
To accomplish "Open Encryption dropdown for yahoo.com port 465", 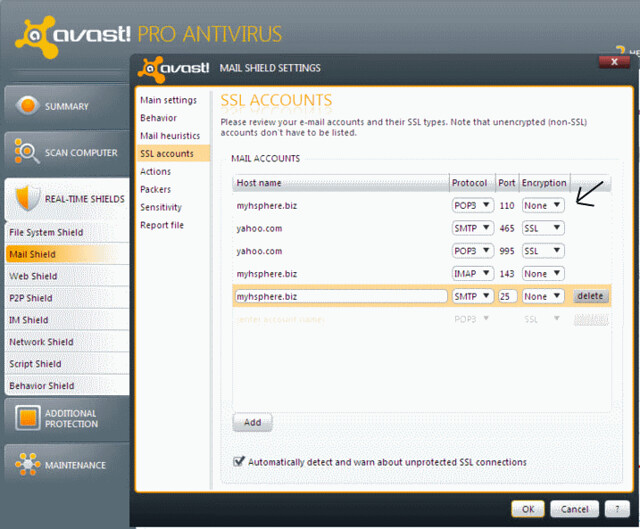I will tap(543, 228).
